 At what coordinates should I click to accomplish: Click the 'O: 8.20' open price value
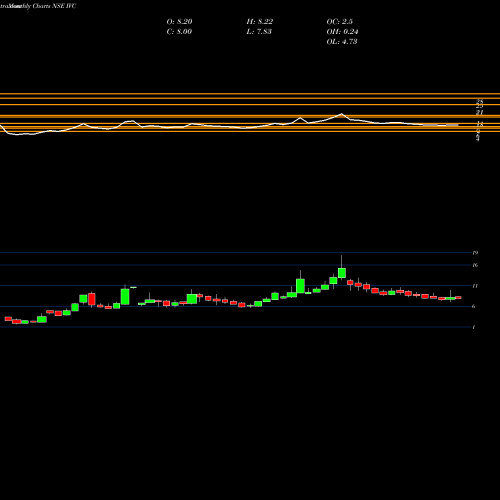point(179,22)
